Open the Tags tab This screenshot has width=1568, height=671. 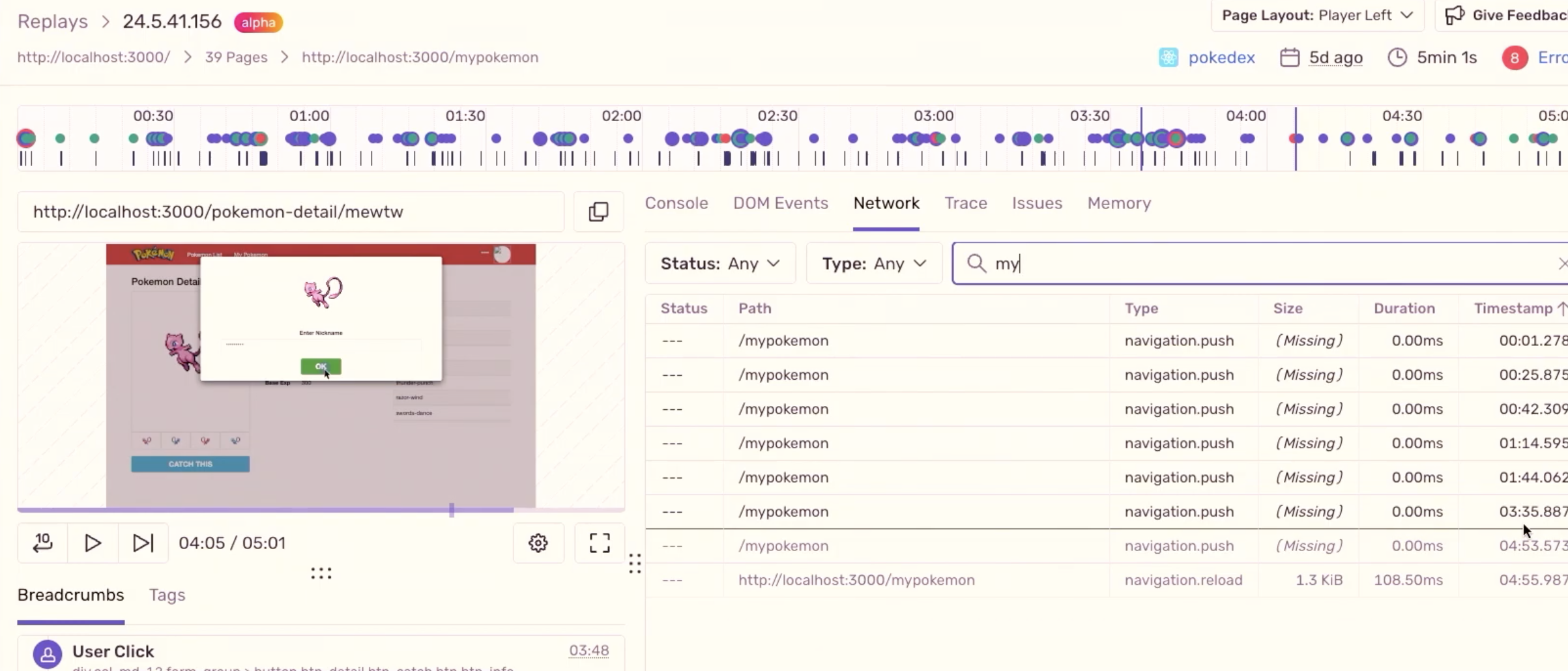pyautogui.click(x=167, y=595)
